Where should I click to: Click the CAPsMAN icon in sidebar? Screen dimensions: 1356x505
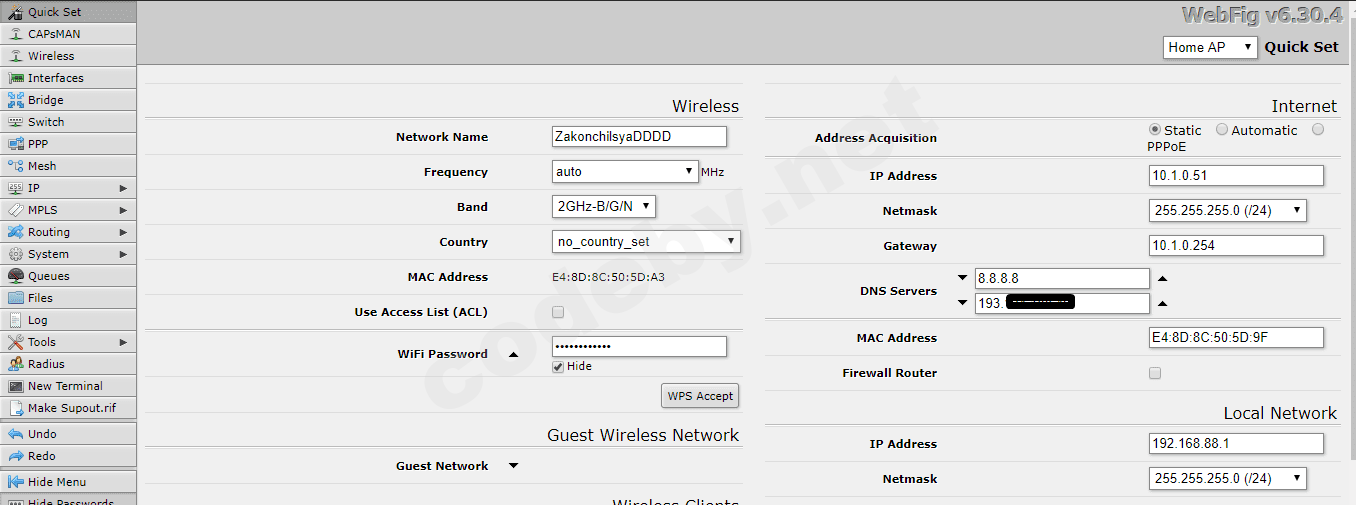[x=15, y=34]
